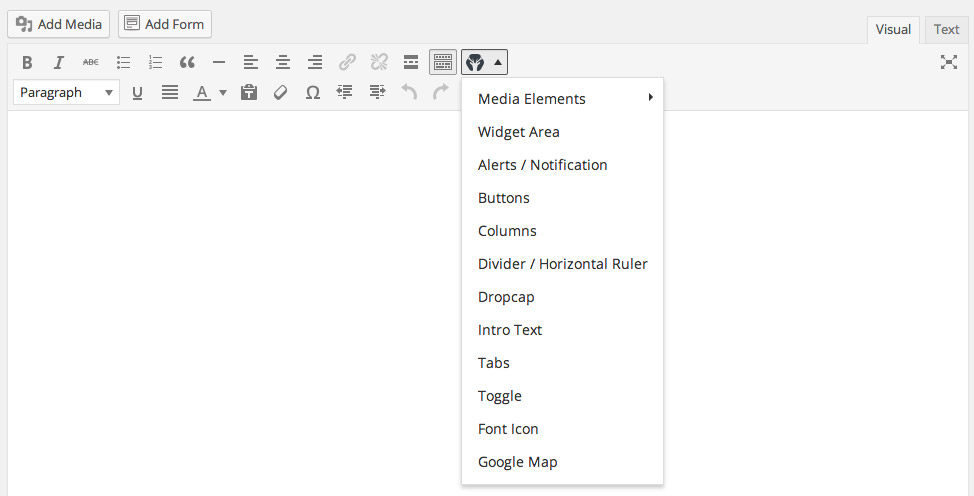Click the remove link icon
Image resolution: width=974 pixels, height=496 pixels.
(379, 62)
